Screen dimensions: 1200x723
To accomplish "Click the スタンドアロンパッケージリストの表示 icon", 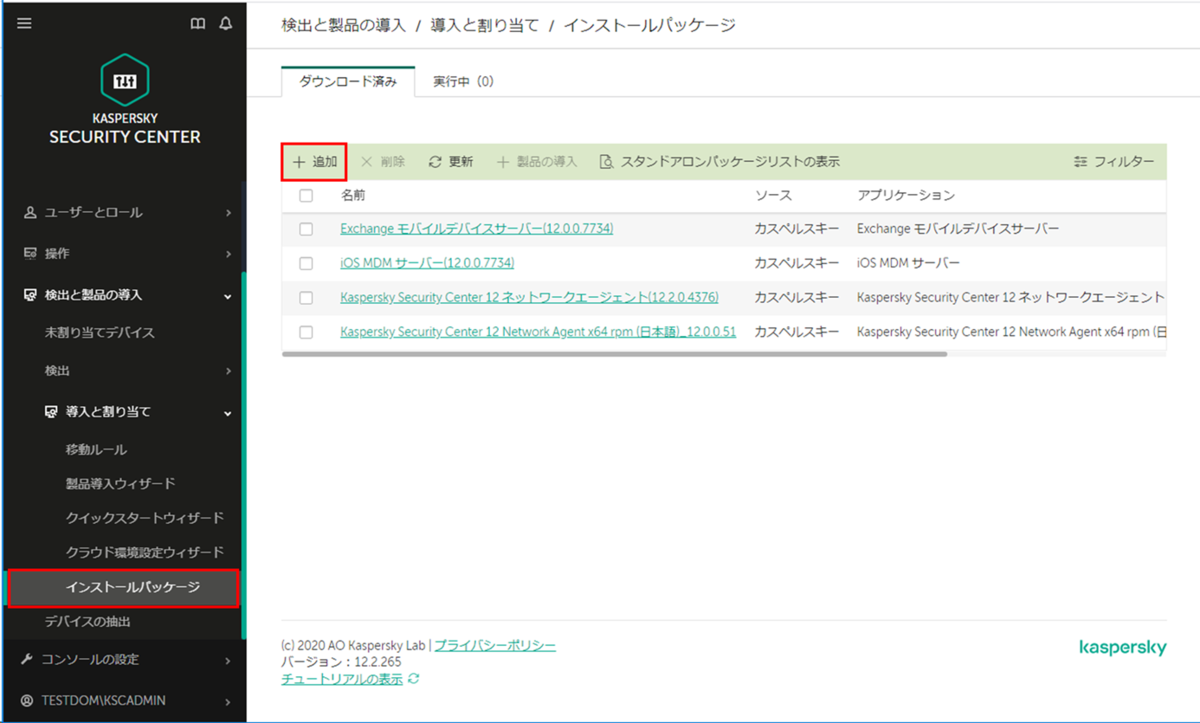I will coord(606,160).
